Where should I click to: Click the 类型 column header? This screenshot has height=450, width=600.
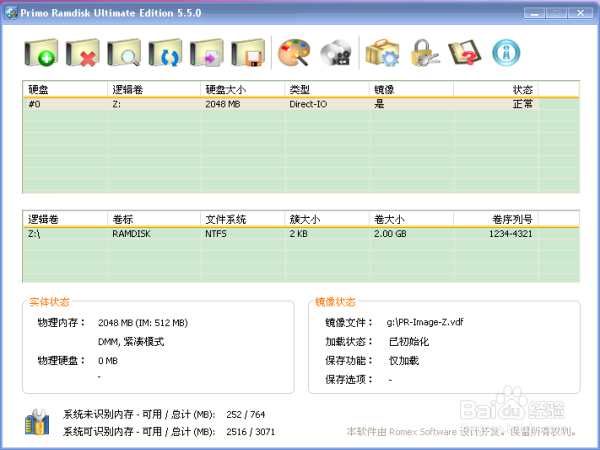327,90
